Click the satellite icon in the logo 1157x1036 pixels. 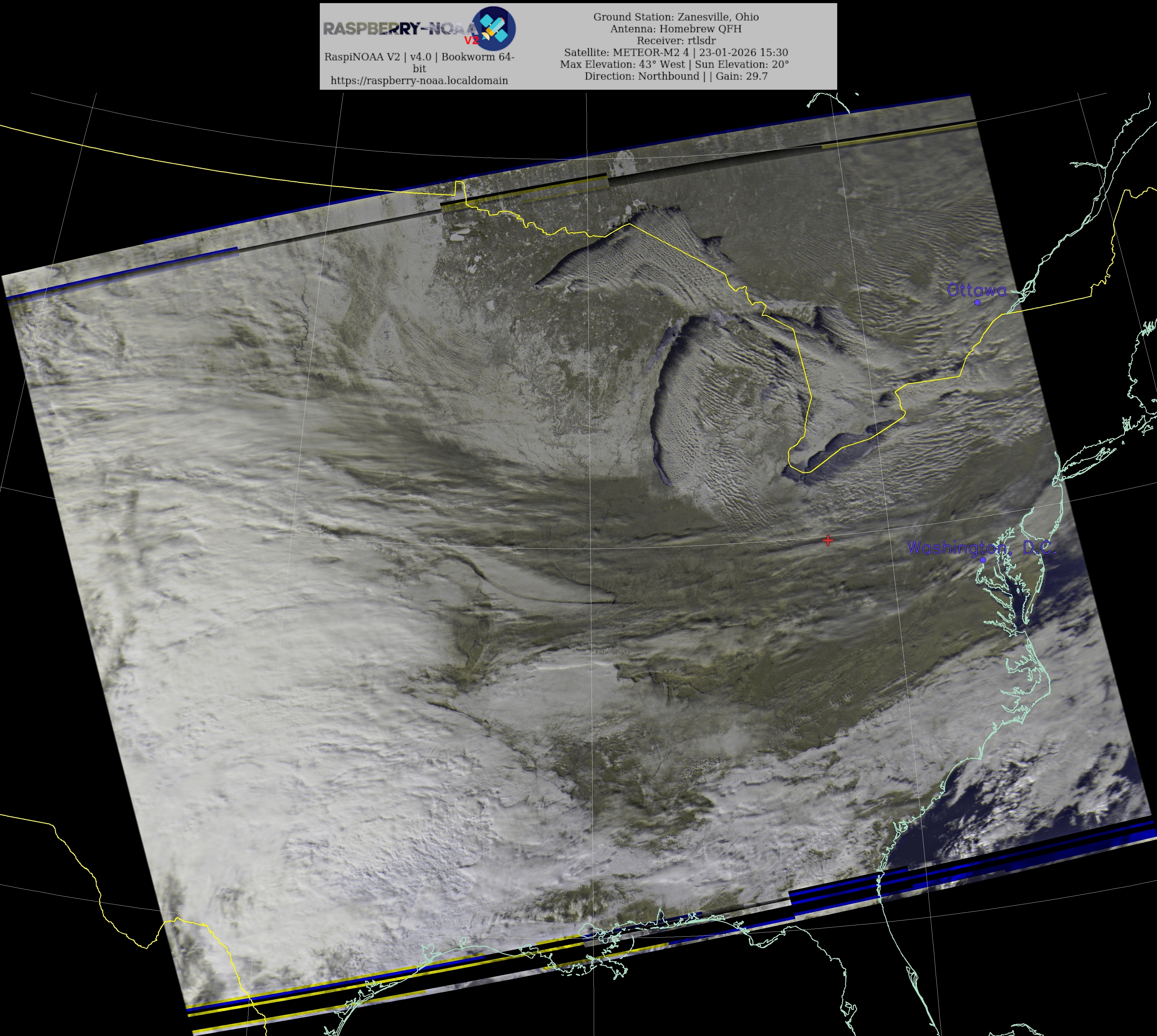(494, 28)
